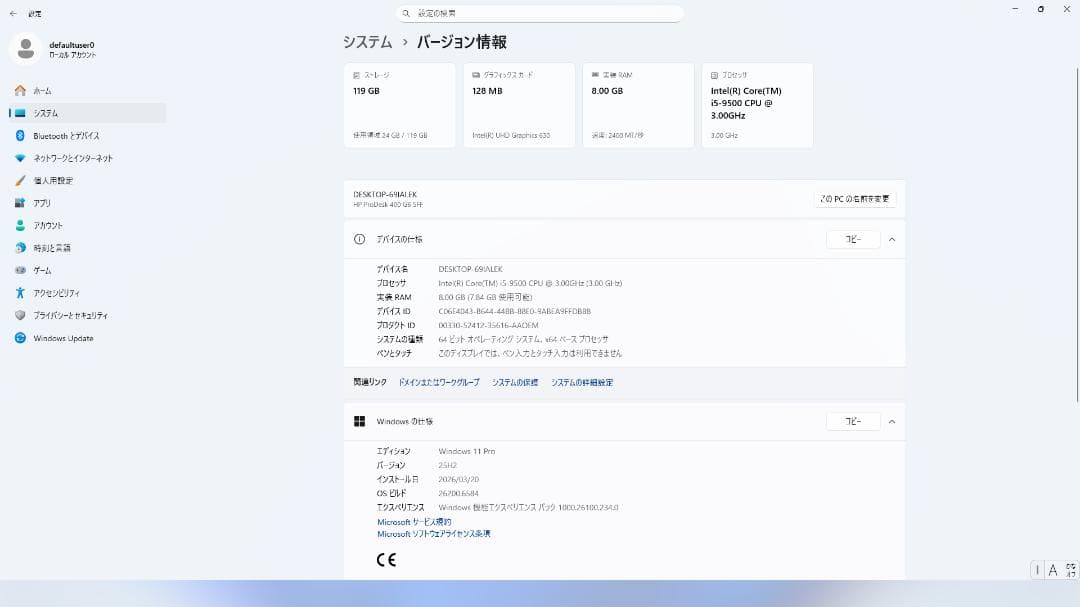
Task: Open ドメインまたはワークグループ link
Action: [x=439, y=382]
